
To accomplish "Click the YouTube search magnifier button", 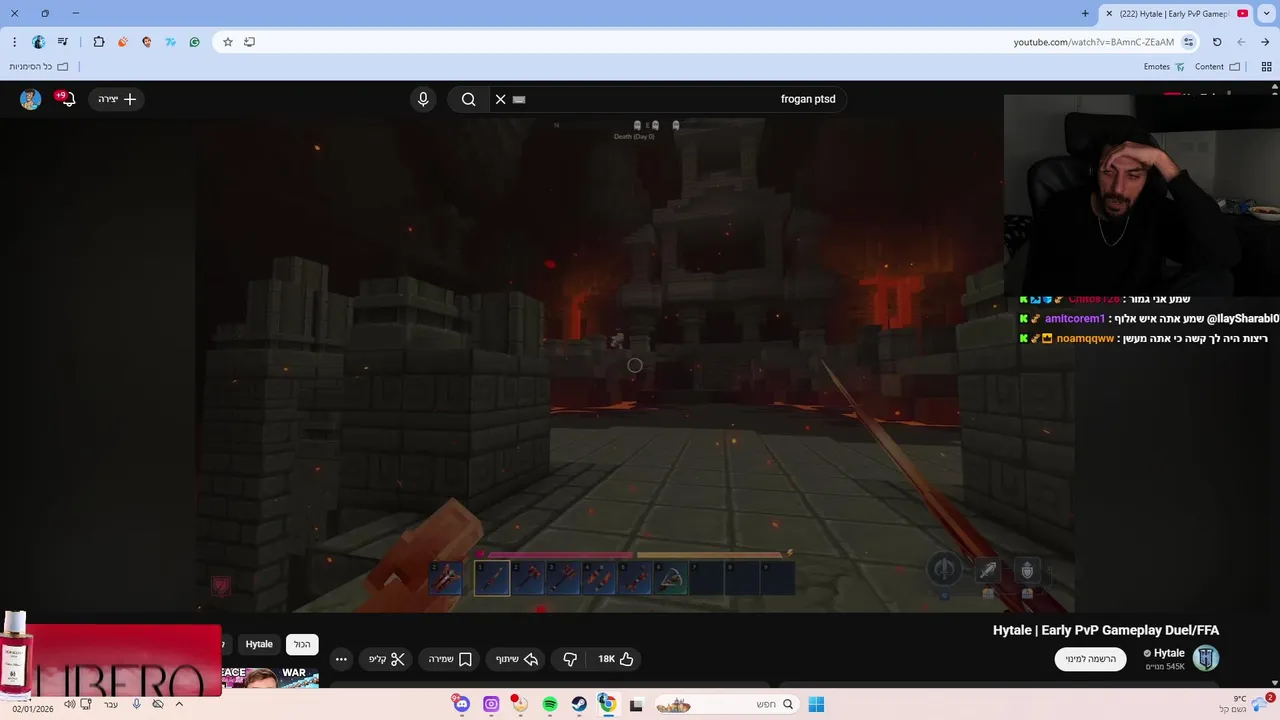I will coord(468,99).
